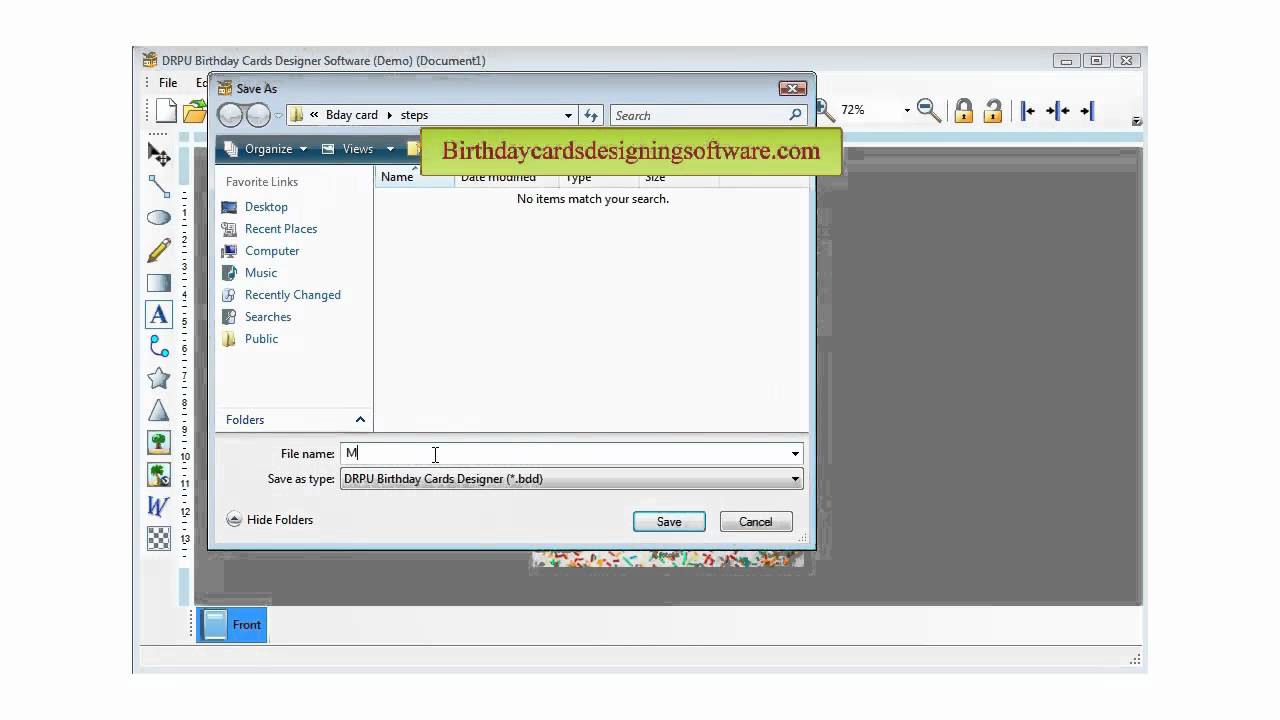This screenshot has height=720, width=1280.
Task: Click Hide Folders toggle button
Action: pos(270,520)
